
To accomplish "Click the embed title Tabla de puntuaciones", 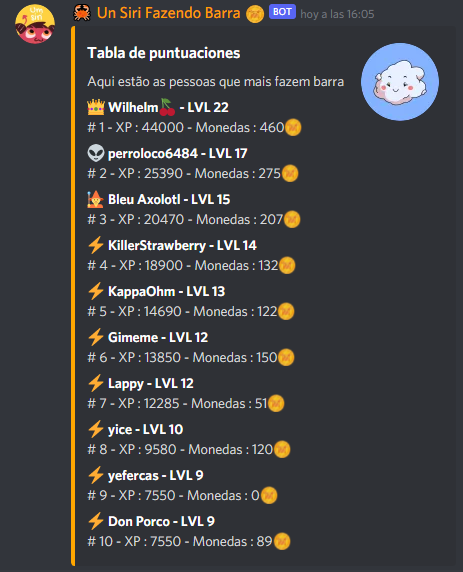I will coord(164,53).
